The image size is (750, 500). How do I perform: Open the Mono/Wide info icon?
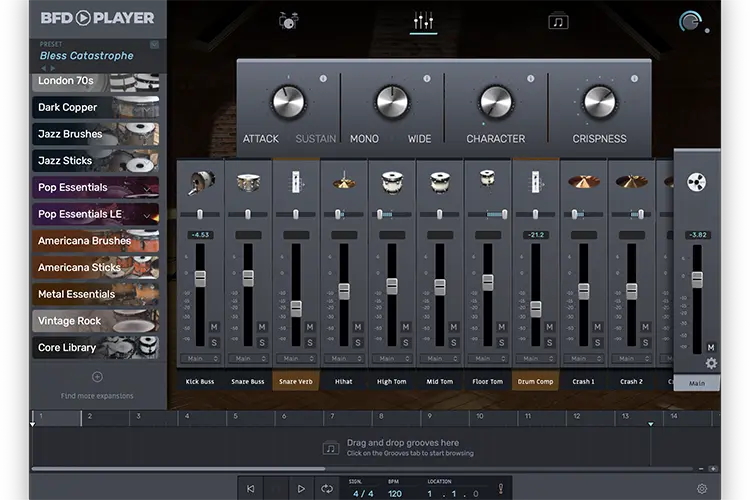point(427,78)
